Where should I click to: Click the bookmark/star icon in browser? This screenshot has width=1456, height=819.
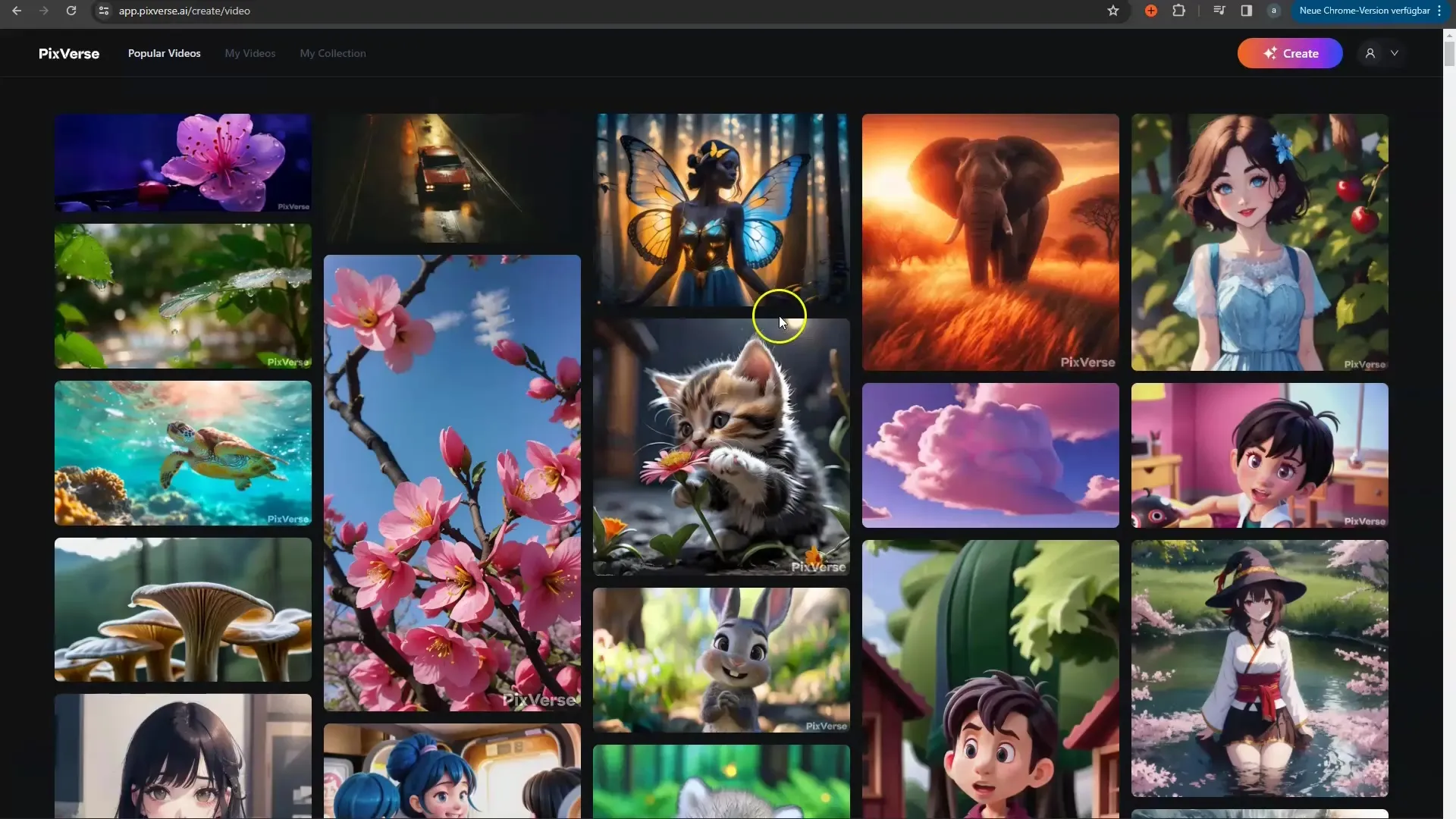(1114, 10)
